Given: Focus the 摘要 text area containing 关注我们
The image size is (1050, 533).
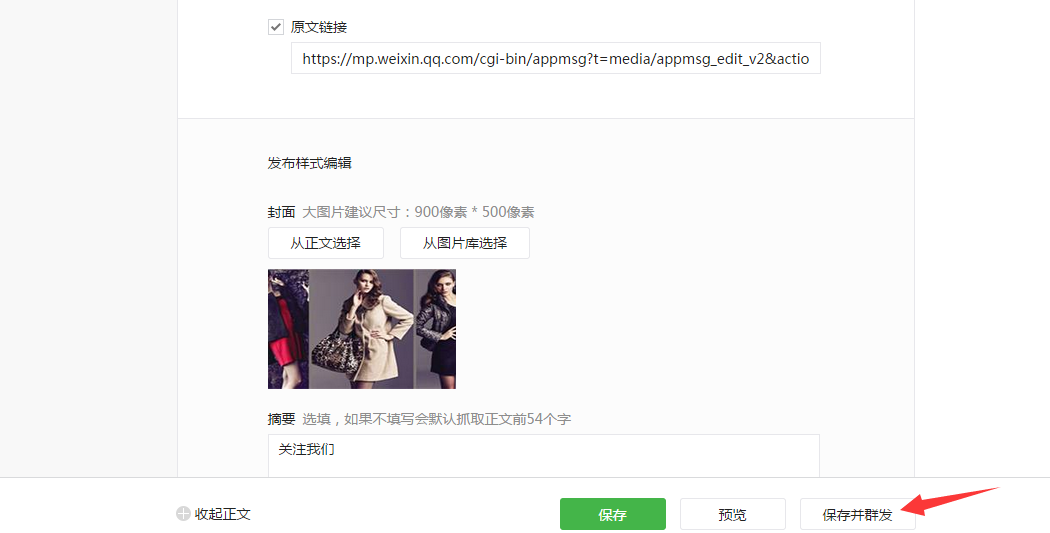Looking at the screenshot, I should [544, 456].
